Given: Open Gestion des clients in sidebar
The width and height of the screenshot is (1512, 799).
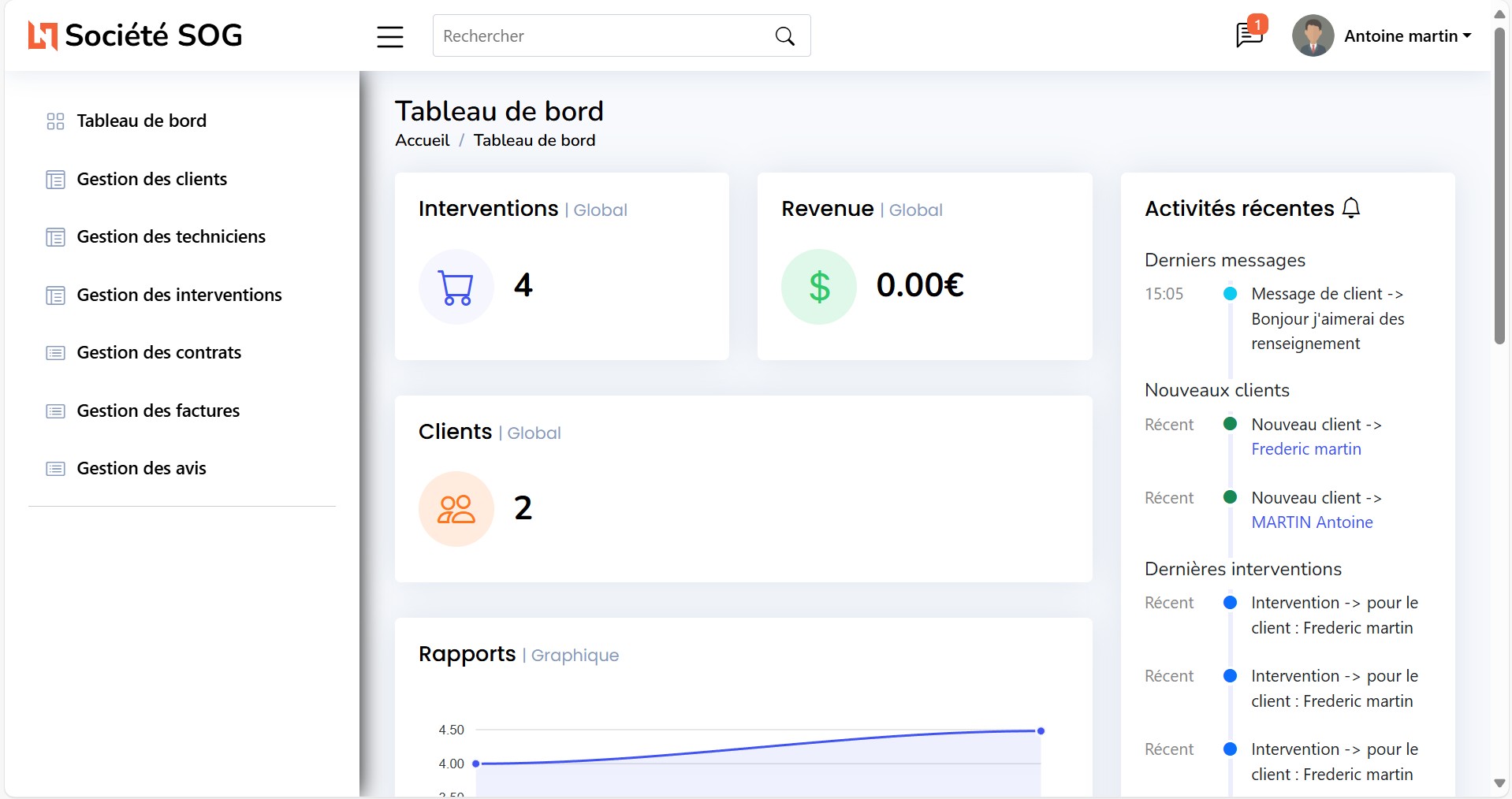Looking at the screenshot, I should click(x=151, y=180).
